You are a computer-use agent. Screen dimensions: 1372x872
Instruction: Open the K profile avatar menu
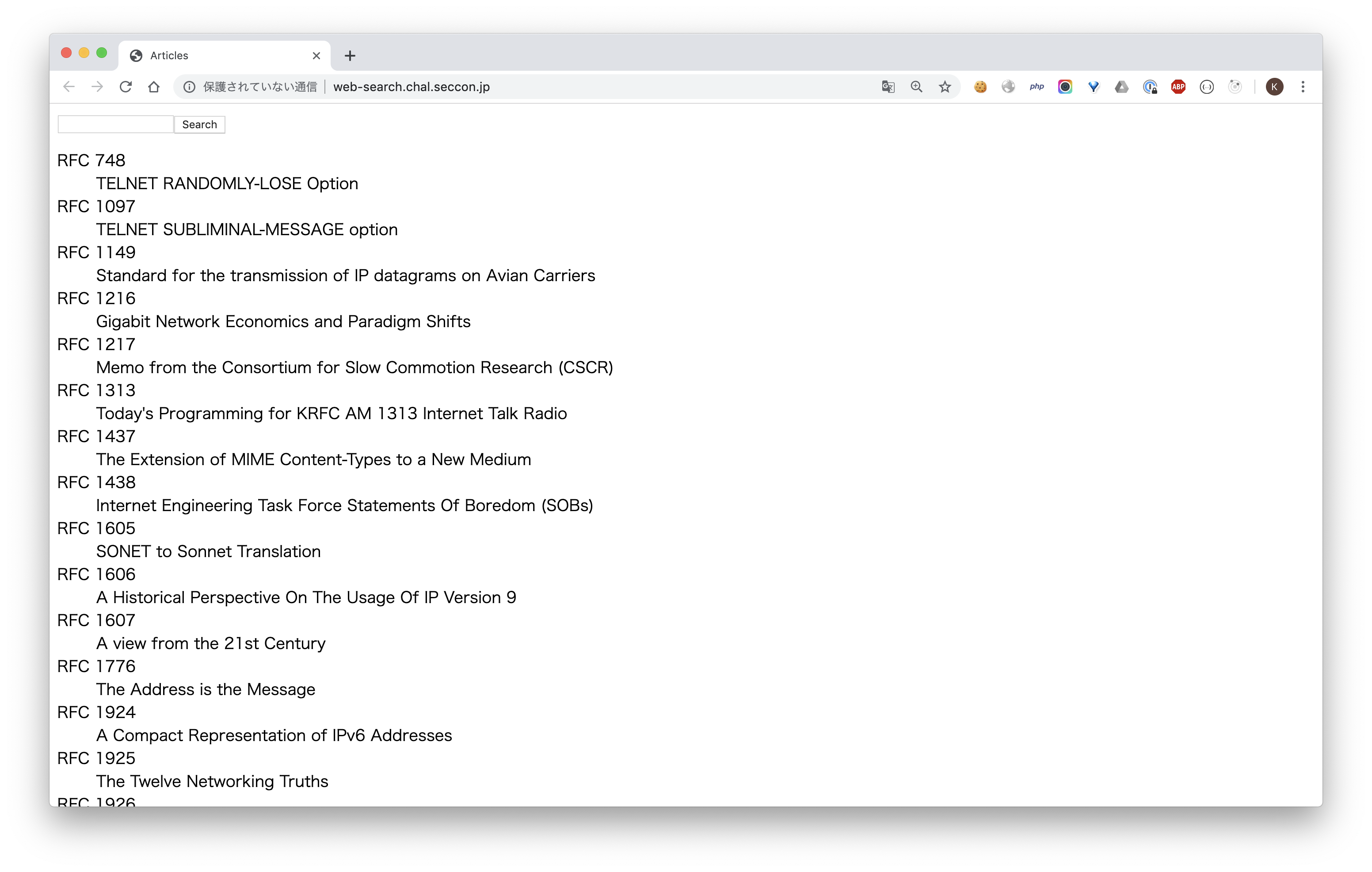point(1274,87)
